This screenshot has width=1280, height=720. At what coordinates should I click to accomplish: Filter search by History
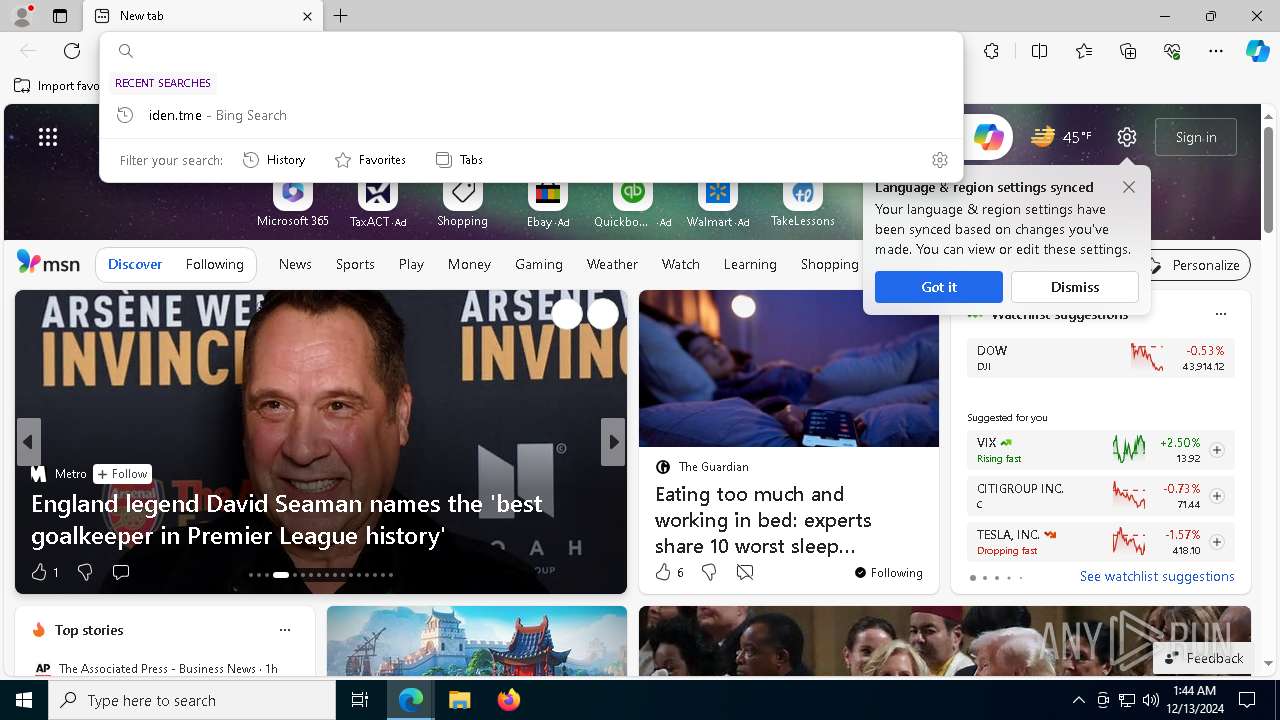point(274,160)
